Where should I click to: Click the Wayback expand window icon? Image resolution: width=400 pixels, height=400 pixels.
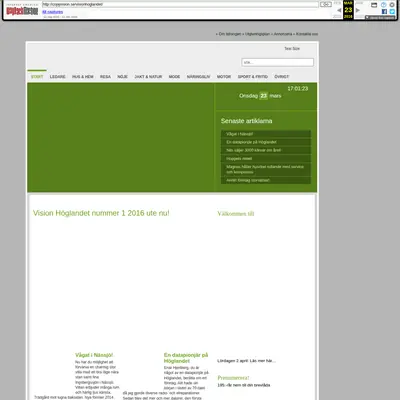click(374, 5)
